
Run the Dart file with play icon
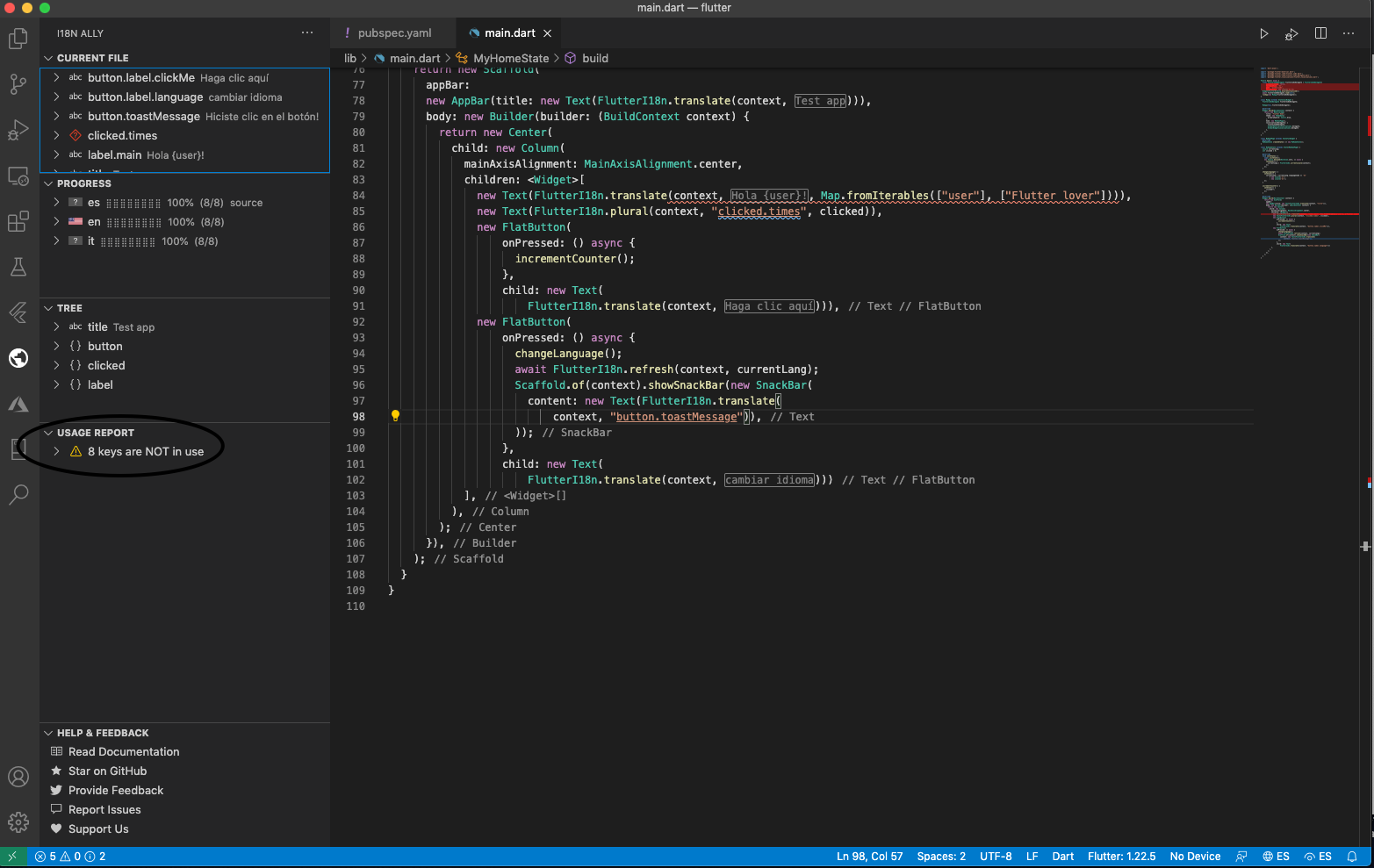point(1264,33)
